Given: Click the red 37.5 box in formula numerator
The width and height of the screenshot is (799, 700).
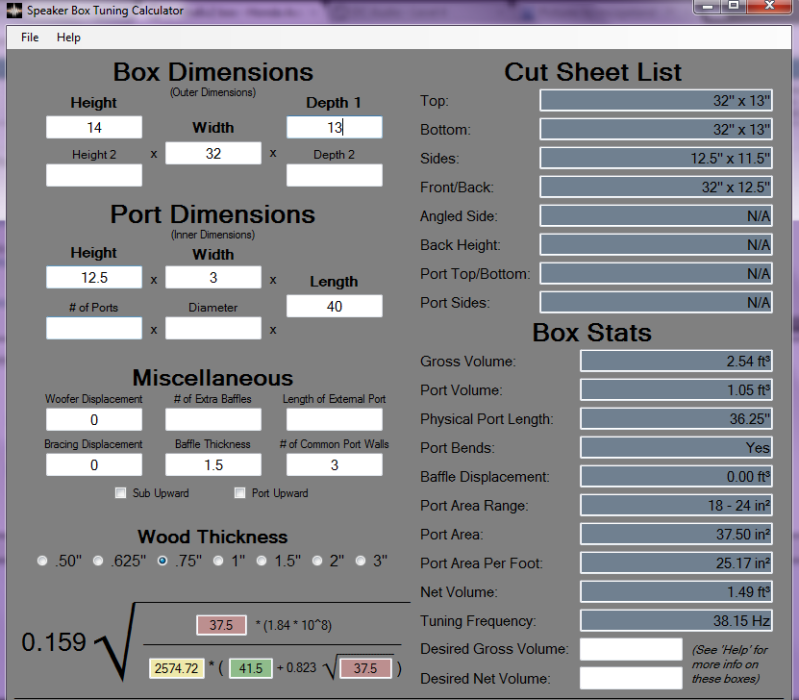Looking at the screenshot, I should 221,625.
